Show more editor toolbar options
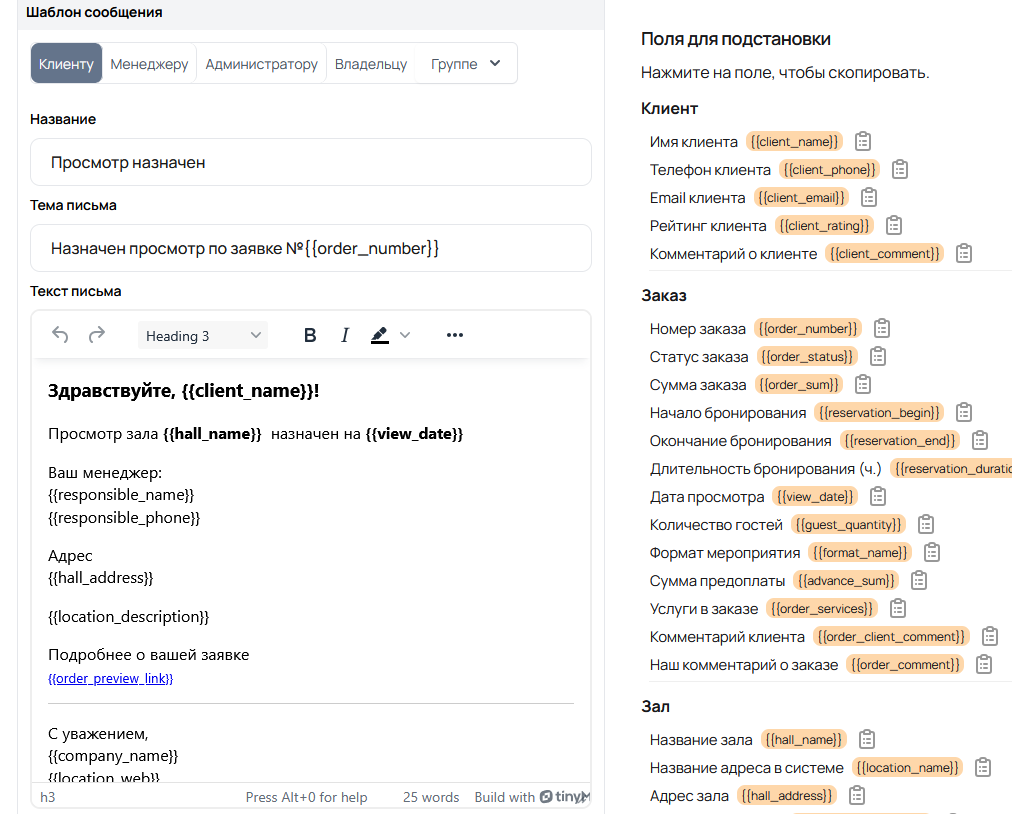The image size is (1012, 814). point(454,335)
